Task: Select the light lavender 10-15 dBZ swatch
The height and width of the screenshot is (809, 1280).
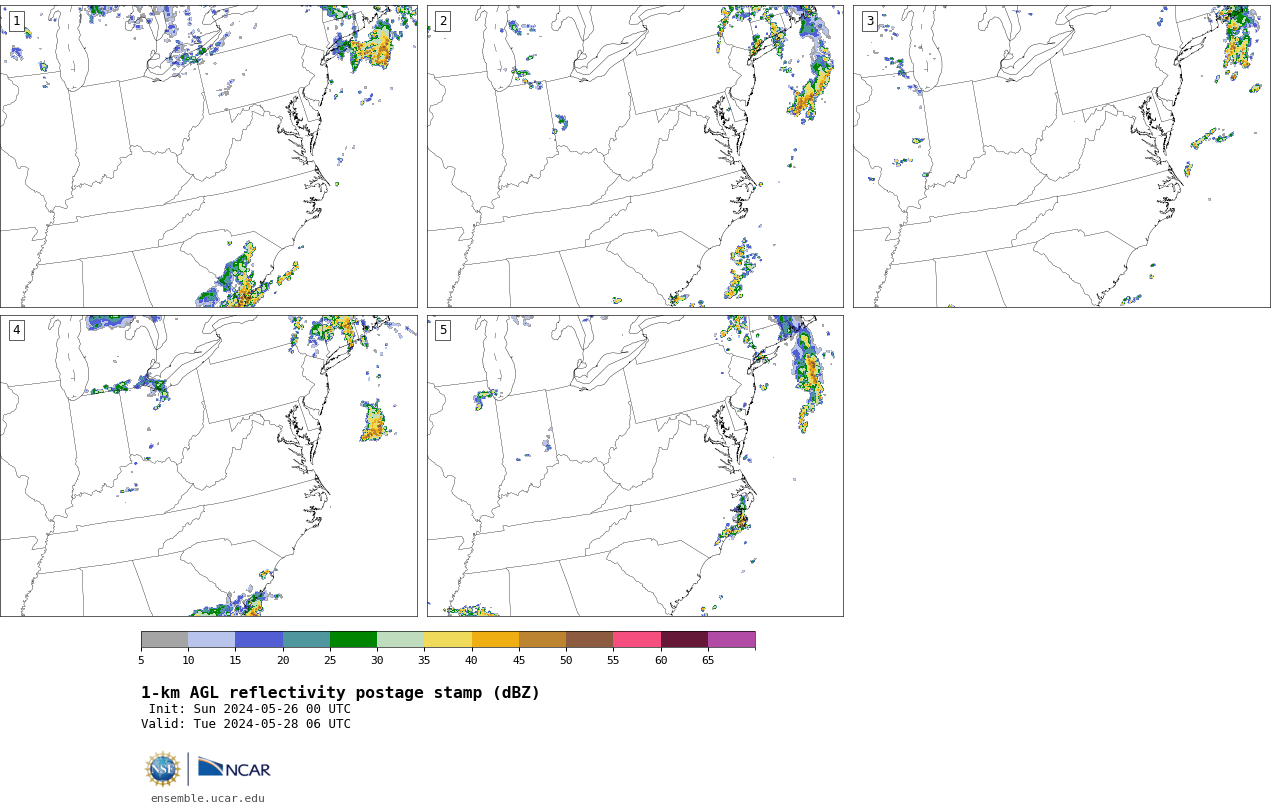Action: [212, 640]
